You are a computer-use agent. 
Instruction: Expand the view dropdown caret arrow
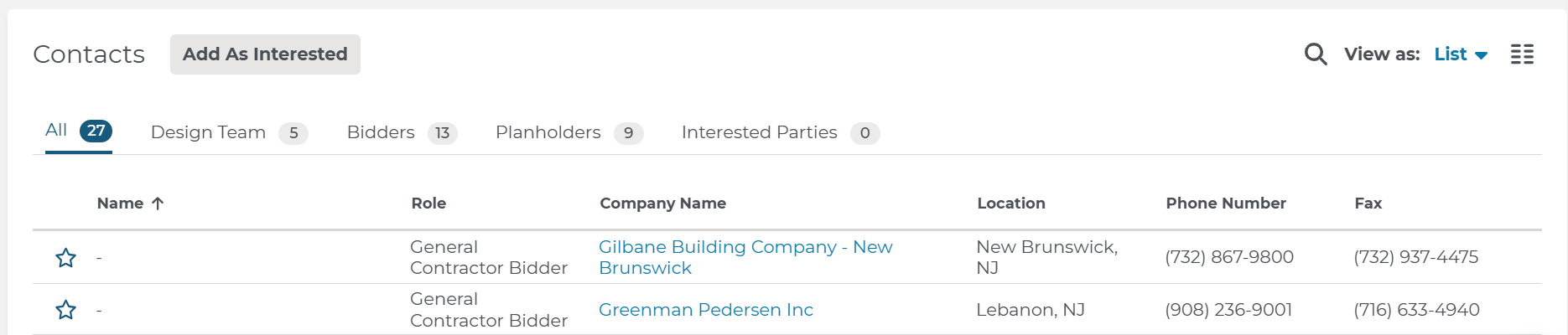pos(1482,55)
